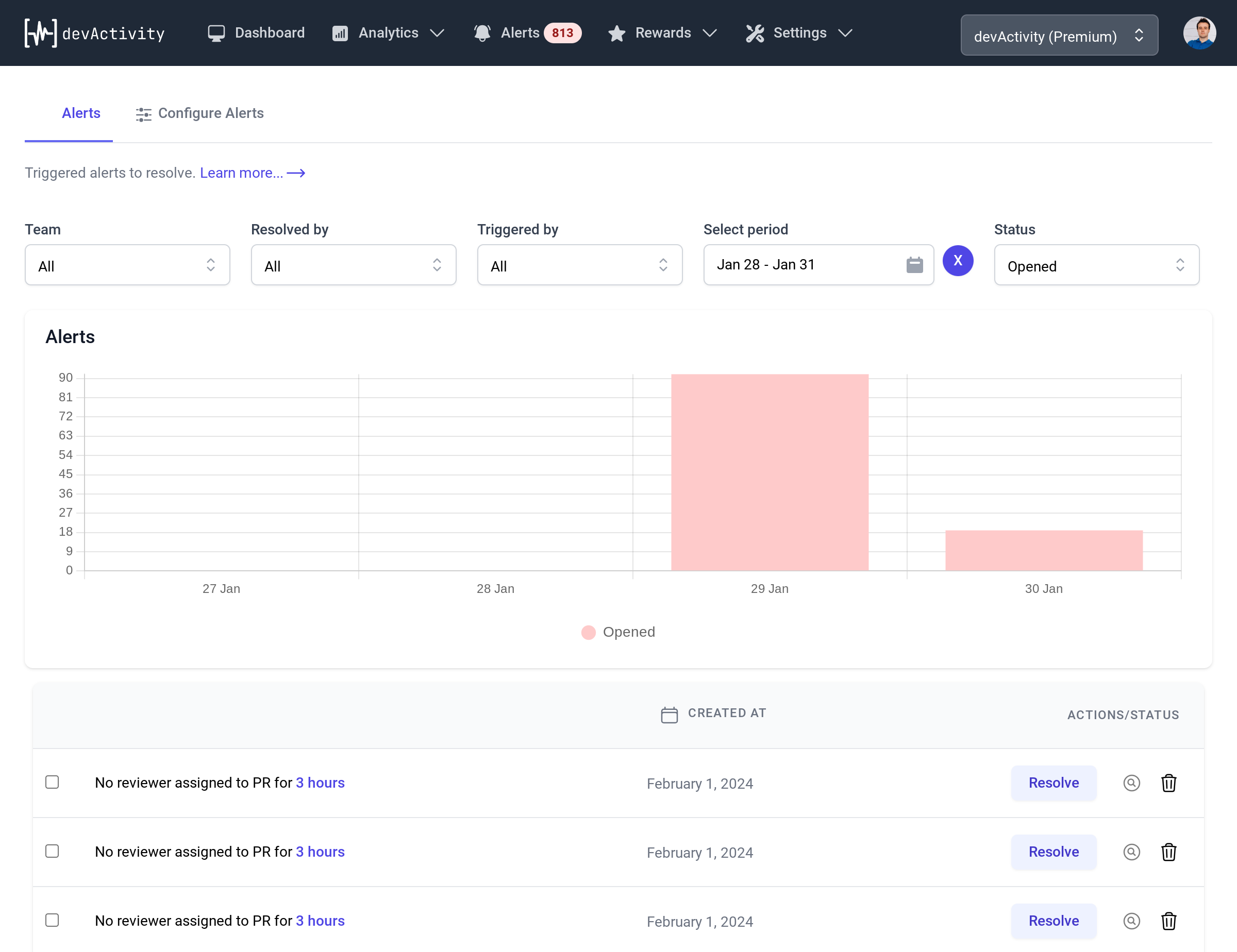1237x952 pixels.
Task: Change the Status dropdown from Opened
Action: pos(1095,265)
